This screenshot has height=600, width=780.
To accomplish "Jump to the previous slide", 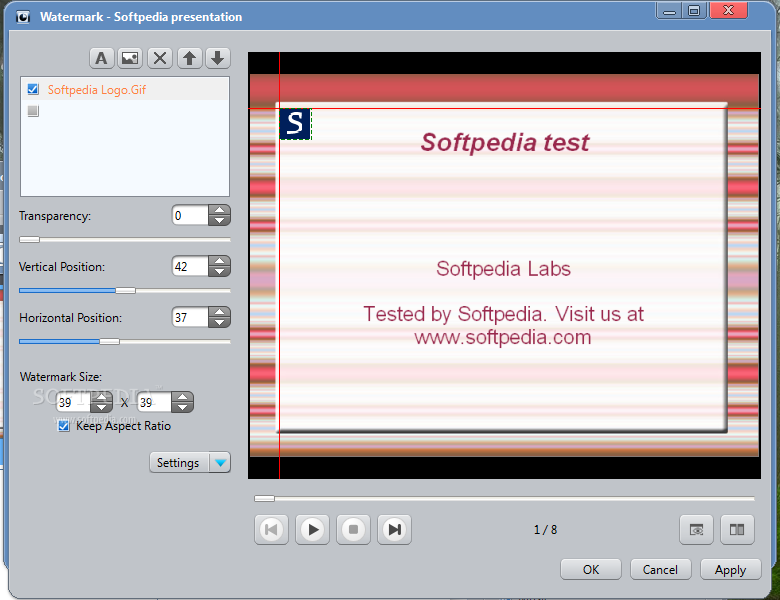I will [272, 529].
